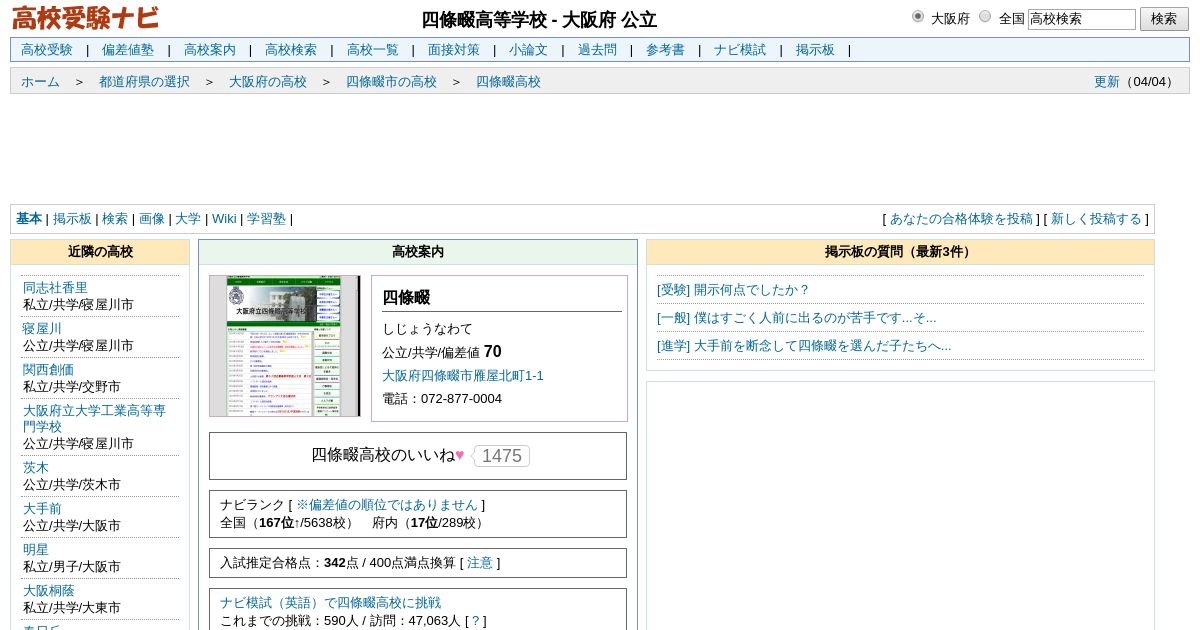Screen dimensions: 1200x630
Task: Open the 過去問 menu item
Action: [x=597, y=50]
